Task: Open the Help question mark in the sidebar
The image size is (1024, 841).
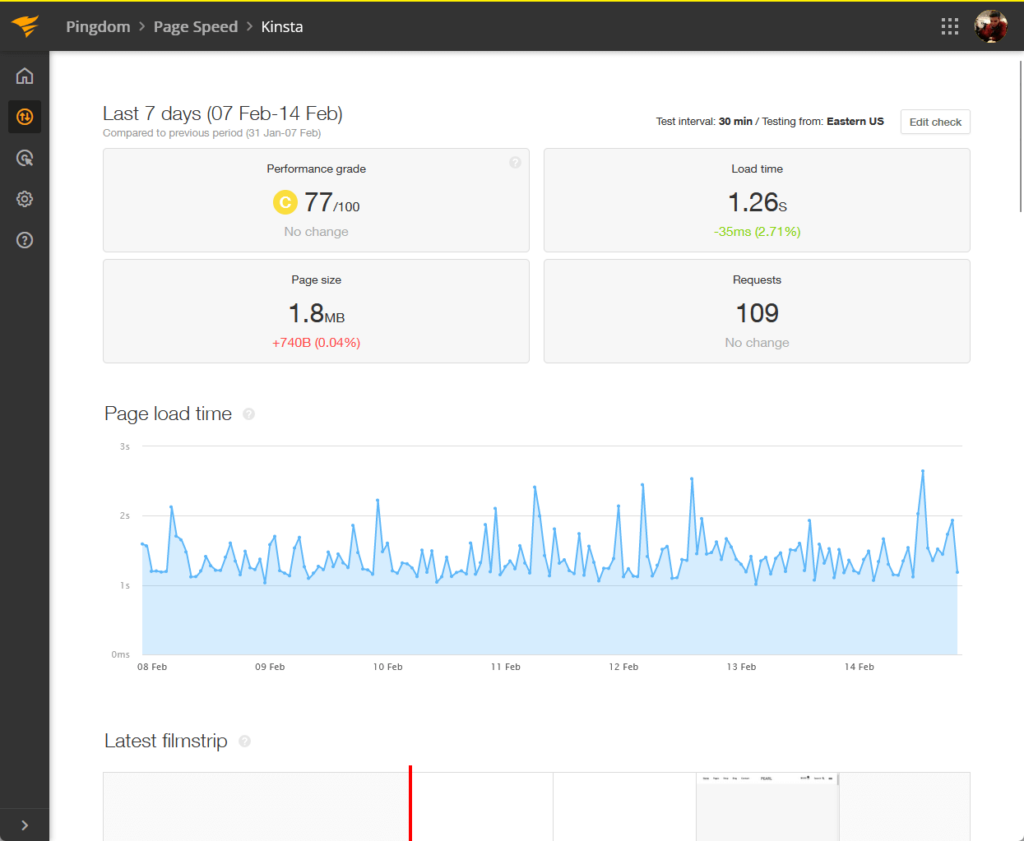Action: click(x=24, y=240)
